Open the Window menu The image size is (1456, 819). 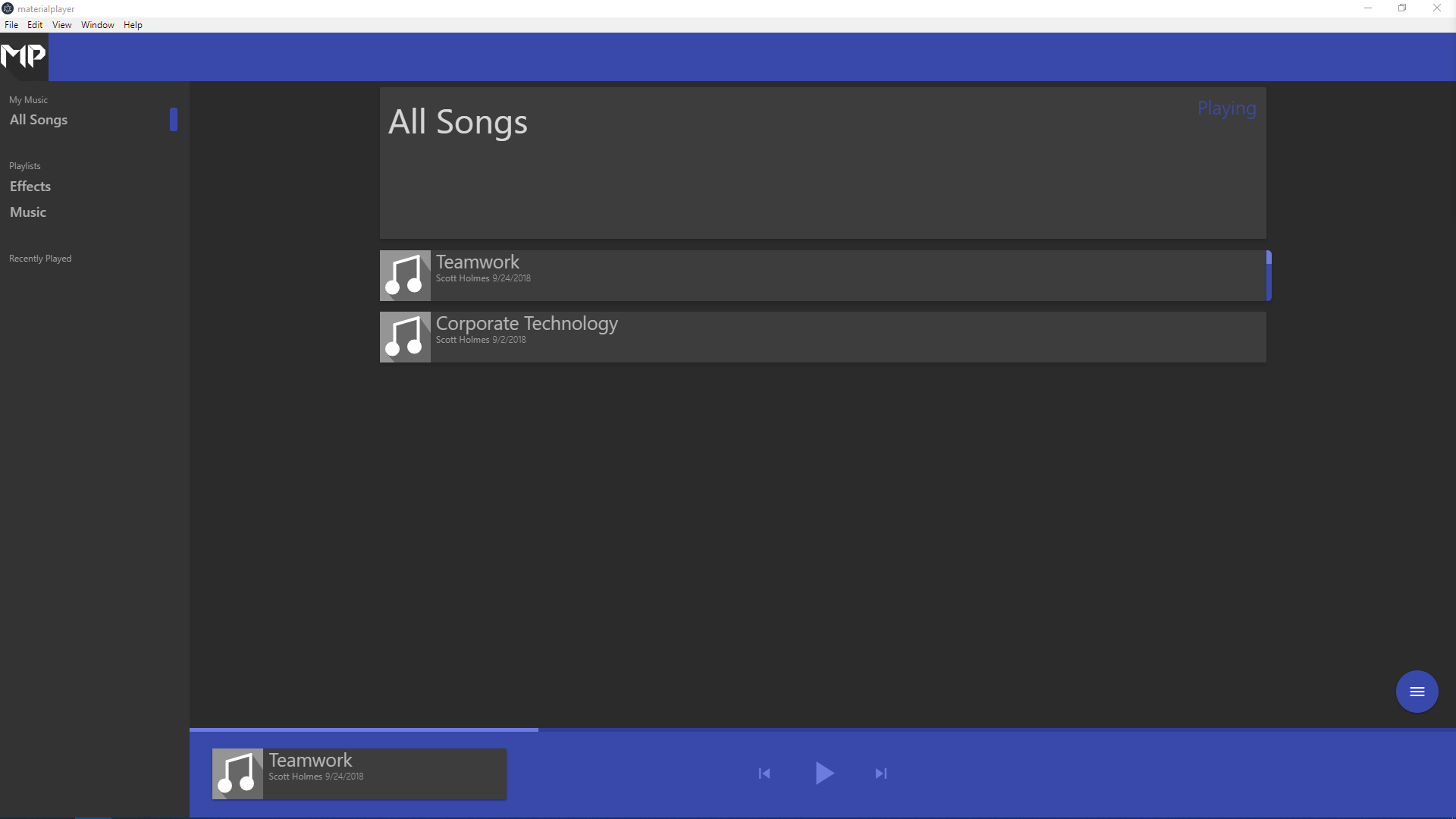pos(97,25)
